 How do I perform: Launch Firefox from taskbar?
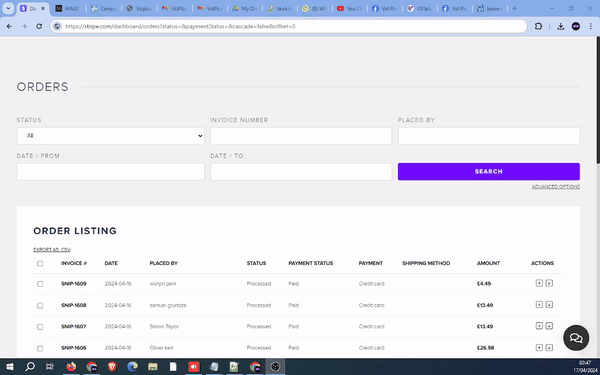pyautogui.click(x=71, y=367)
